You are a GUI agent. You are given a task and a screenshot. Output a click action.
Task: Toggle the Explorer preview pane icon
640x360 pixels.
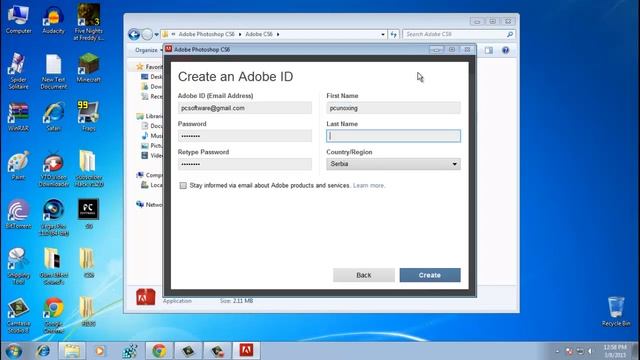point(489,50)
